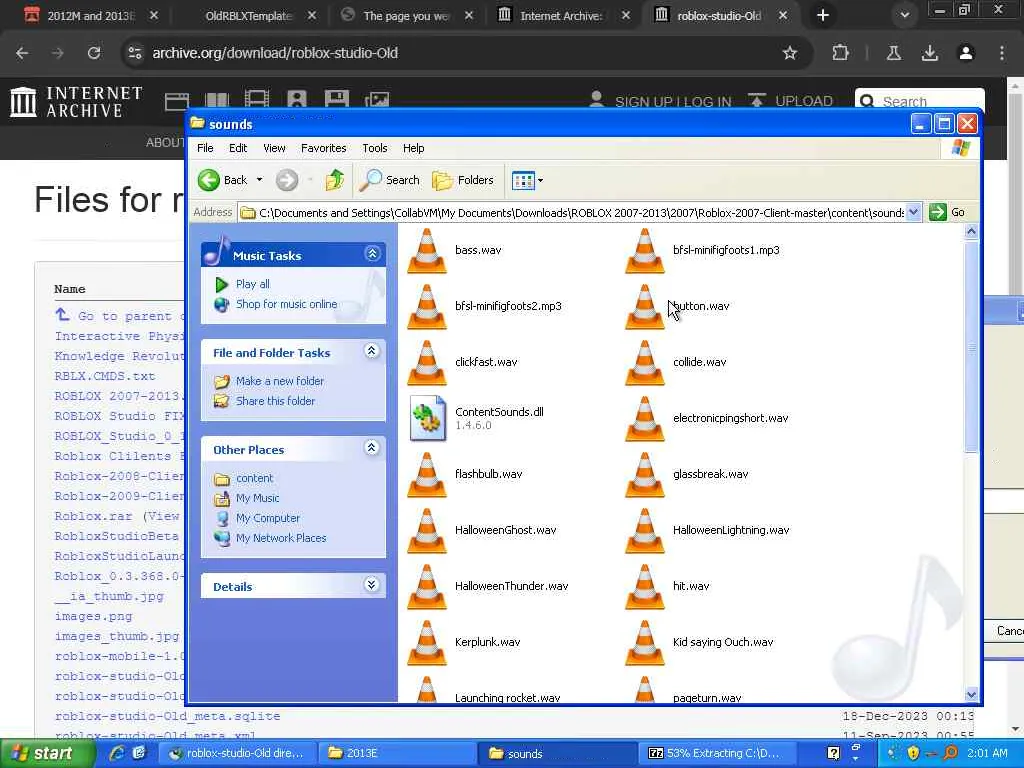1024x768 pixels.
Task: Click the Play all link
Action: point(253,284)
